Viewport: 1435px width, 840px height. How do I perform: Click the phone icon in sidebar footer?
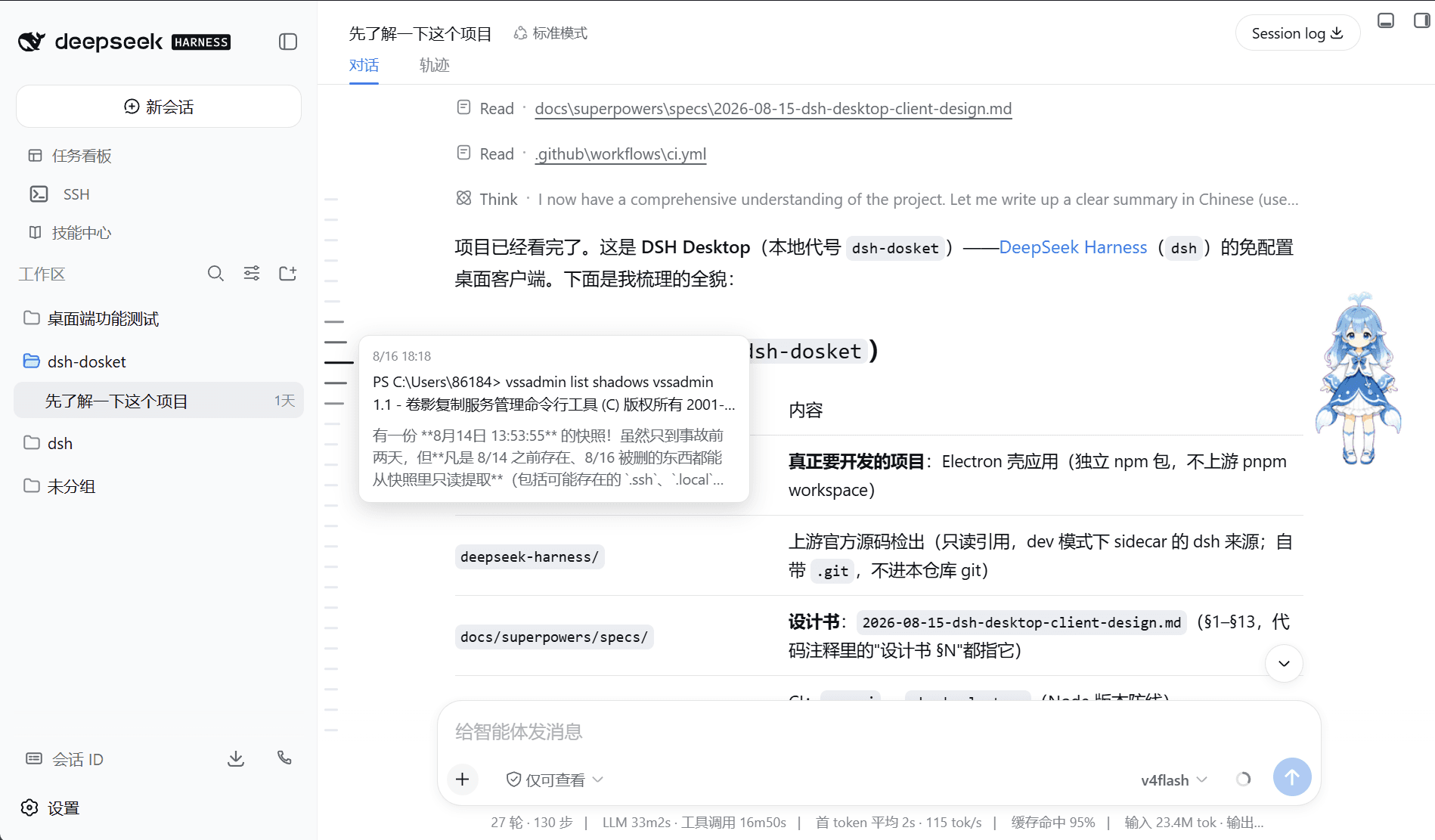(284, 758)
